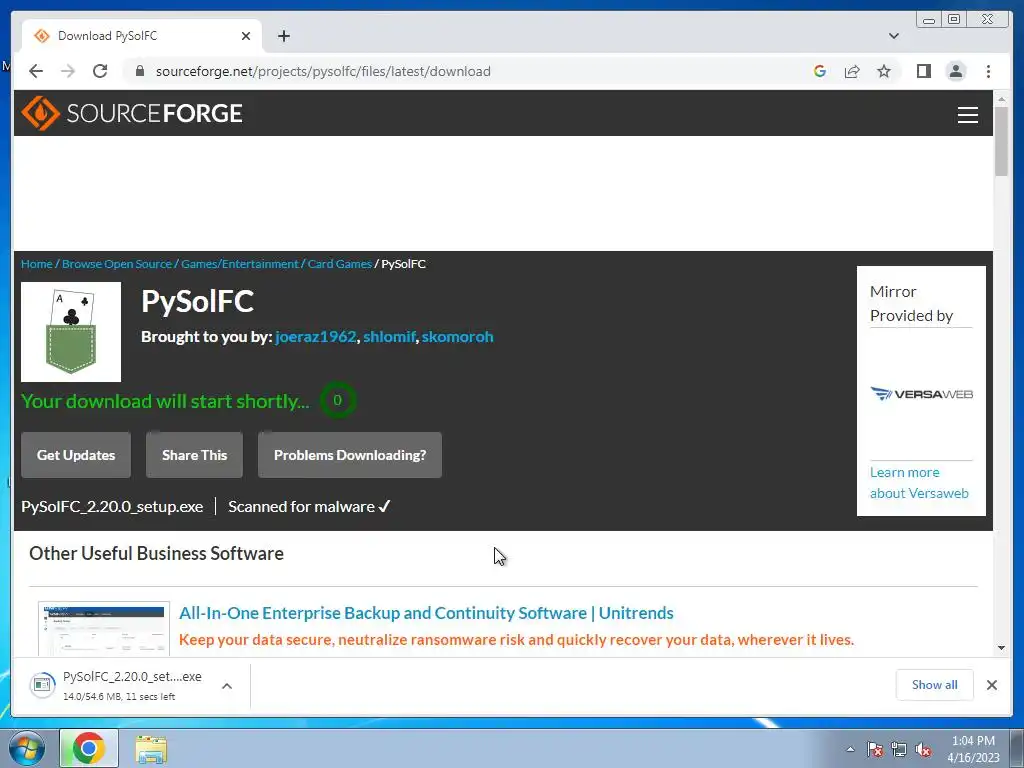
Task: Go forward to the next page
Action: (68, 71)
